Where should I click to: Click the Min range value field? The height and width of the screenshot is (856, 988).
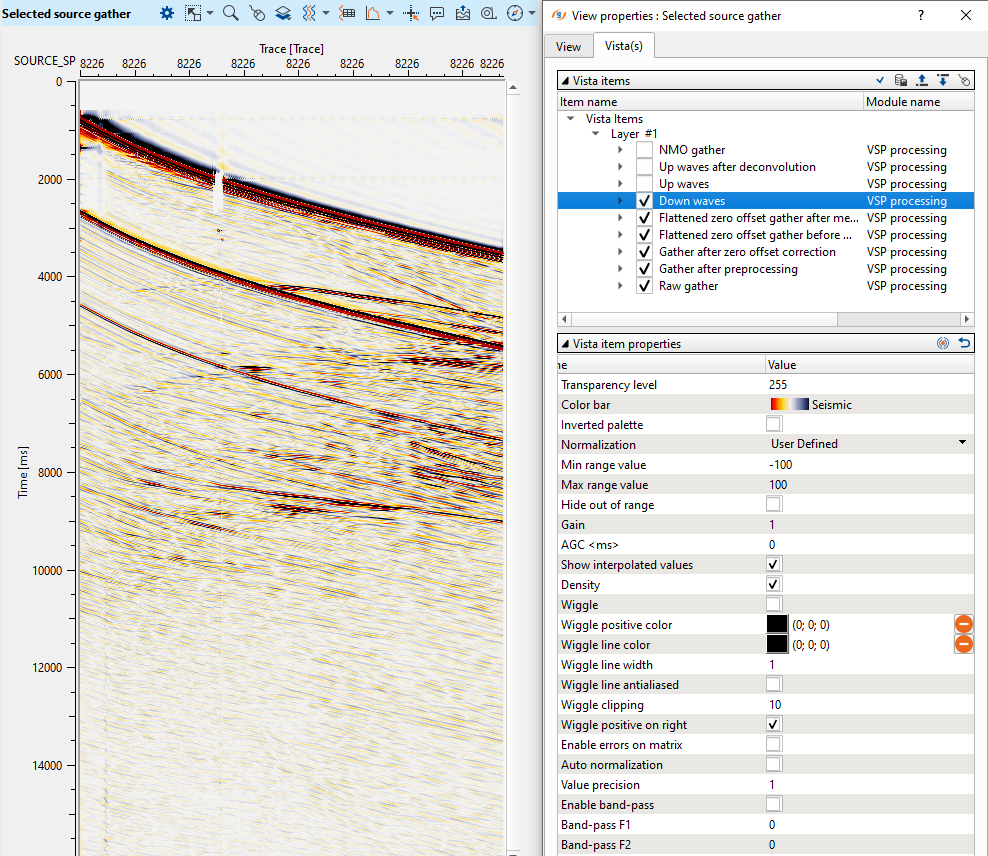pyautogui.click(x=868, y=465)
